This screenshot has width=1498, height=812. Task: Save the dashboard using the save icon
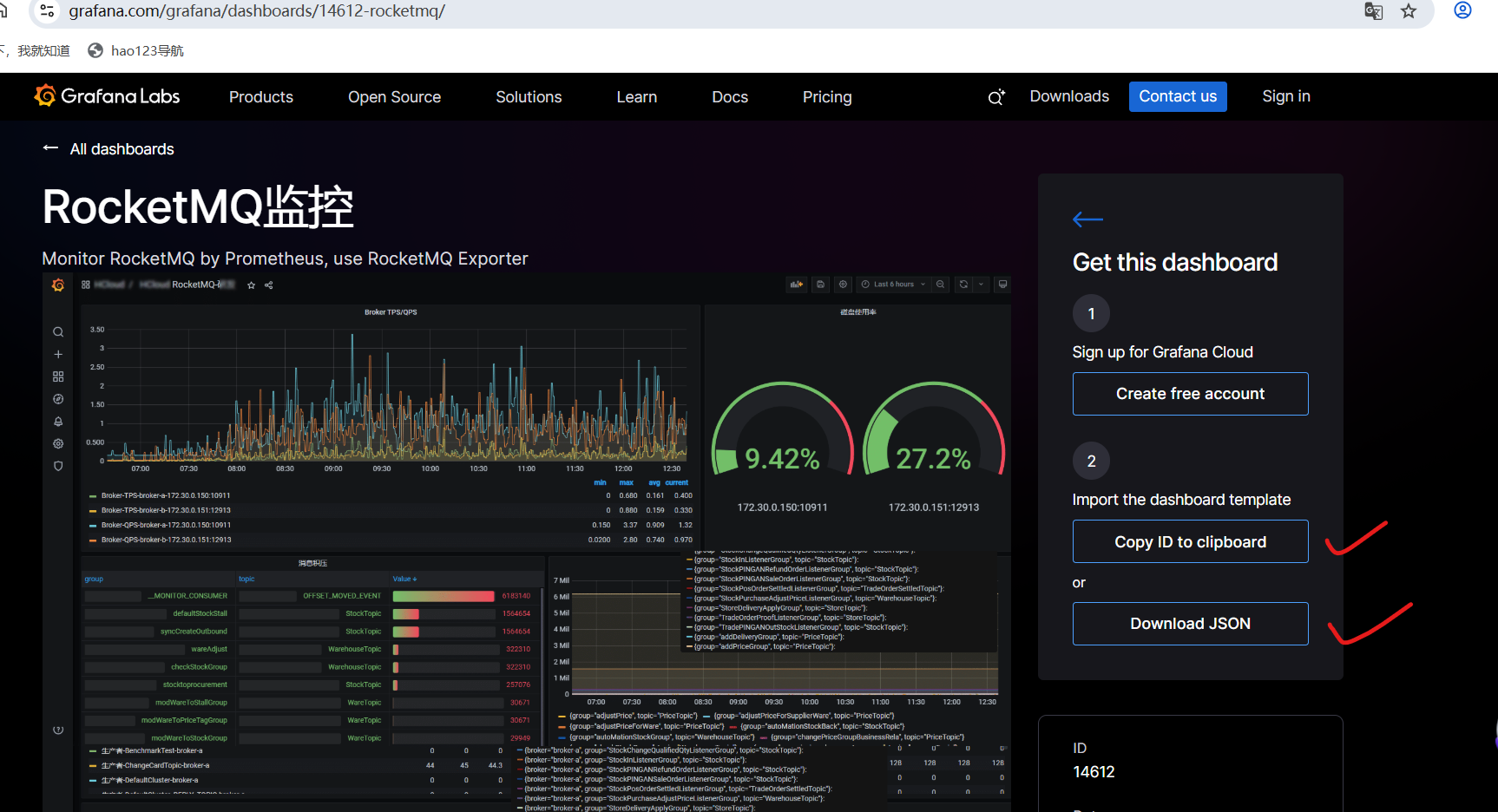pos(821,284)
